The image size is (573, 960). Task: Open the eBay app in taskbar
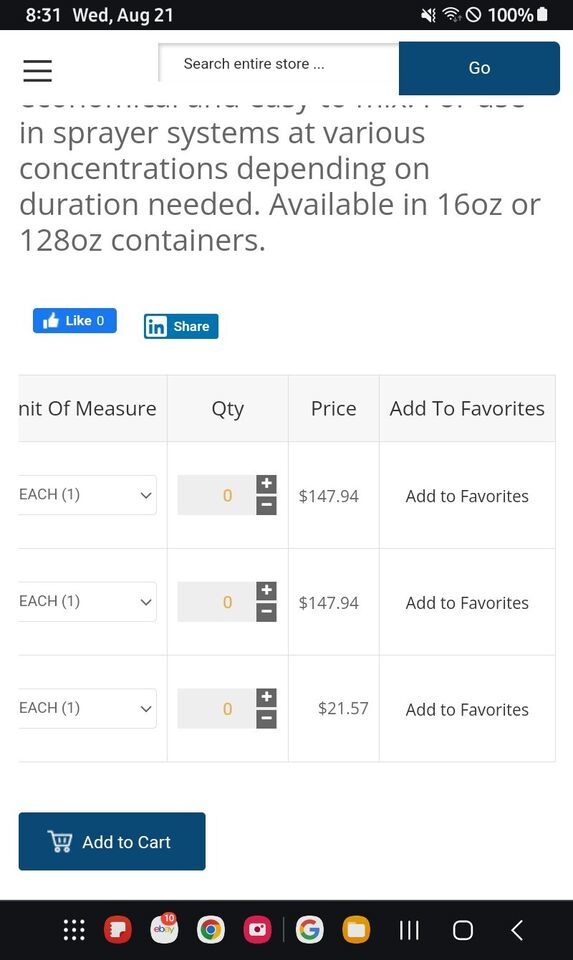pos(164,929)
